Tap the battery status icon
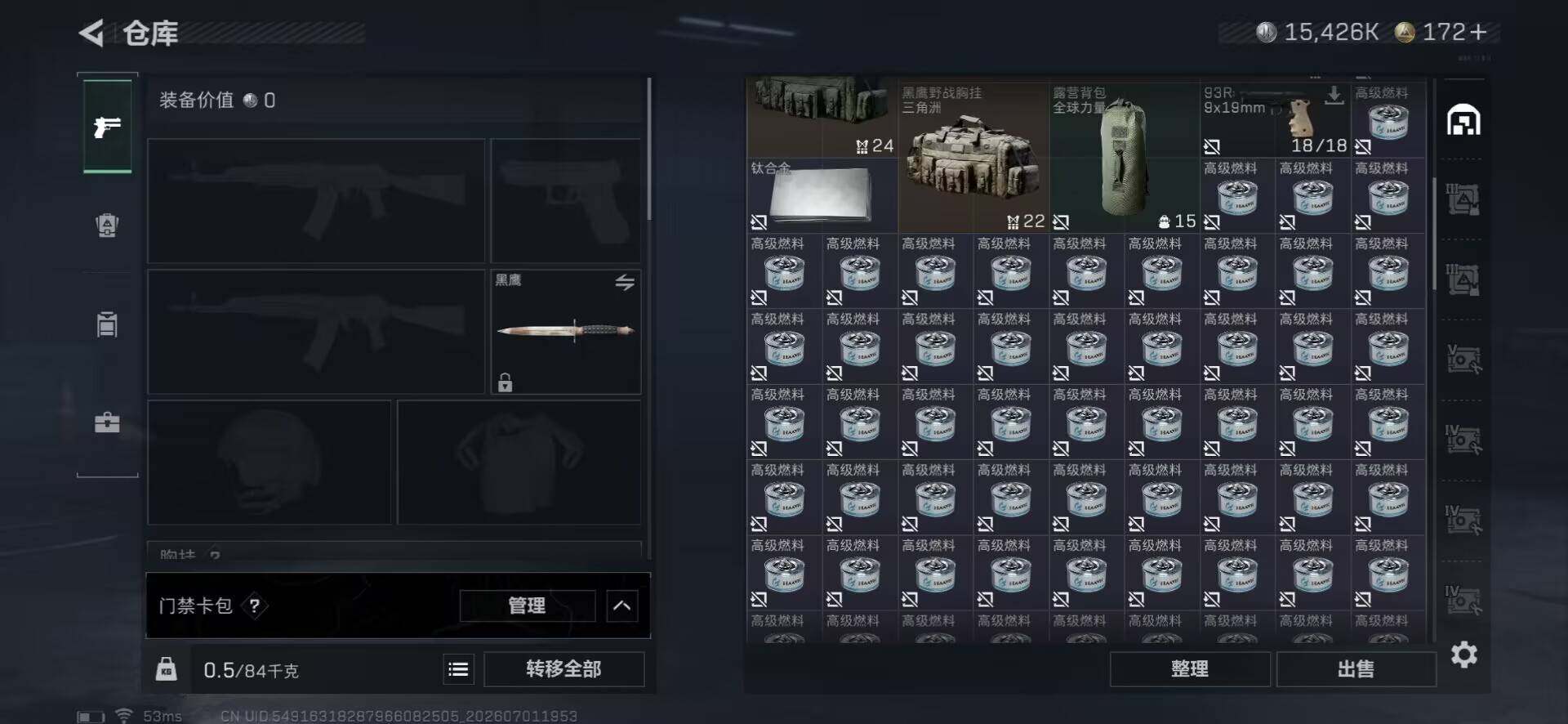1568x724 pixels. point(91,717)
